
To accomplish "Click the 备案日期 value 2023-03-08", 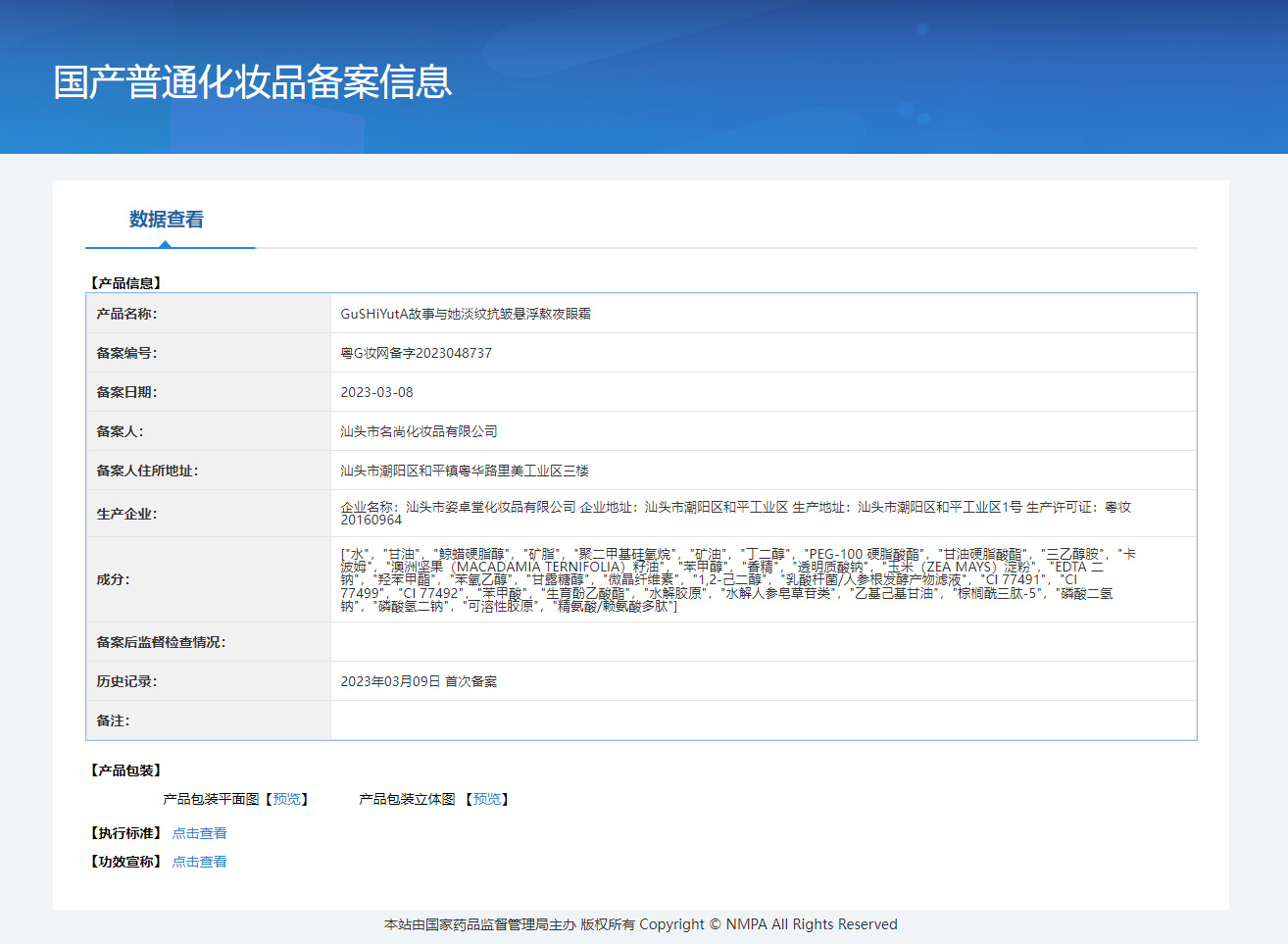I will [x=376, y=392].
